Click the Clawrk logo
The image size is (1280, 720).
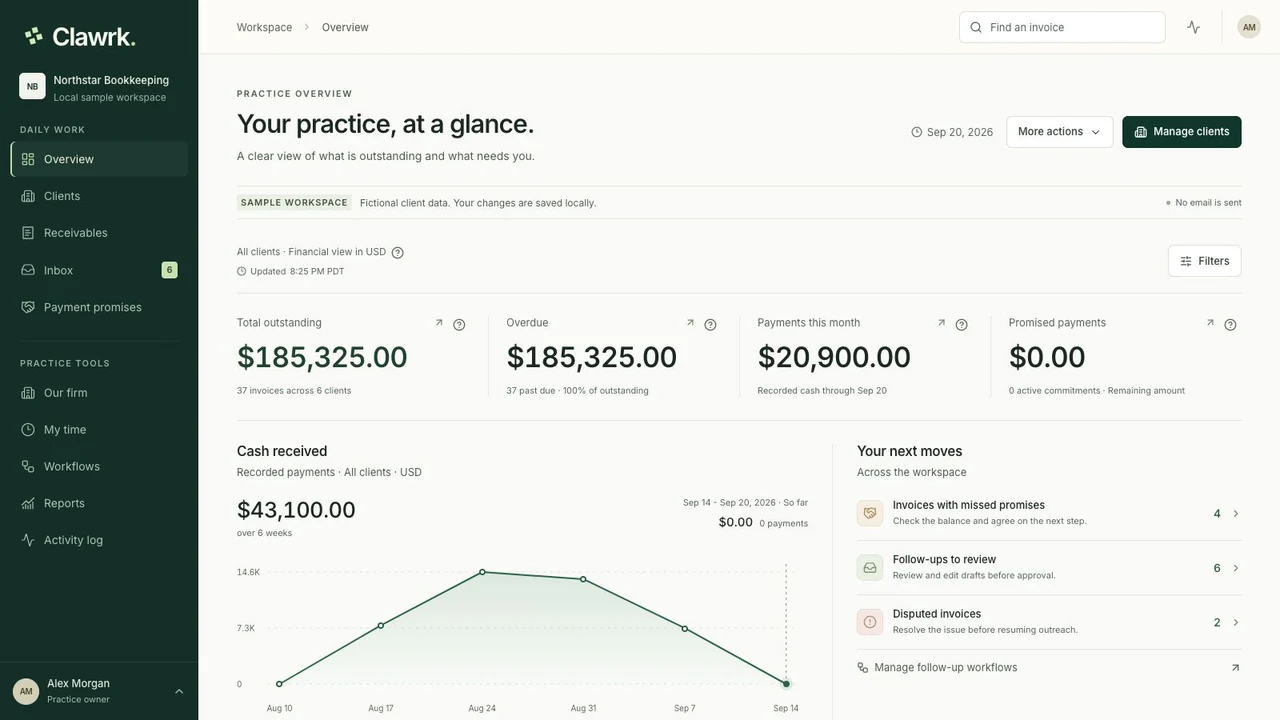(x=80, y=37)
